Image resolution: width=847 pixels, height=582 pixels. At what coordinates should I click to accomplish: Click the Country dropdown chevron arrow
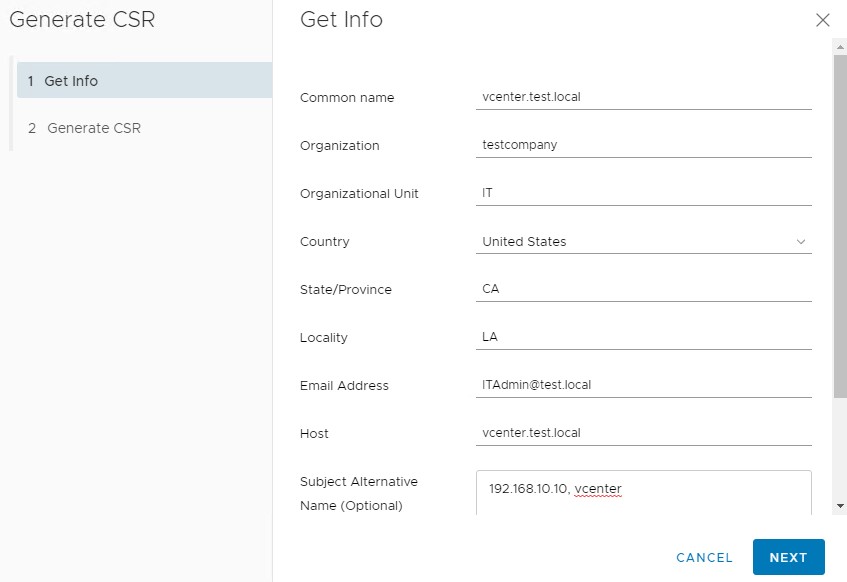801,242
